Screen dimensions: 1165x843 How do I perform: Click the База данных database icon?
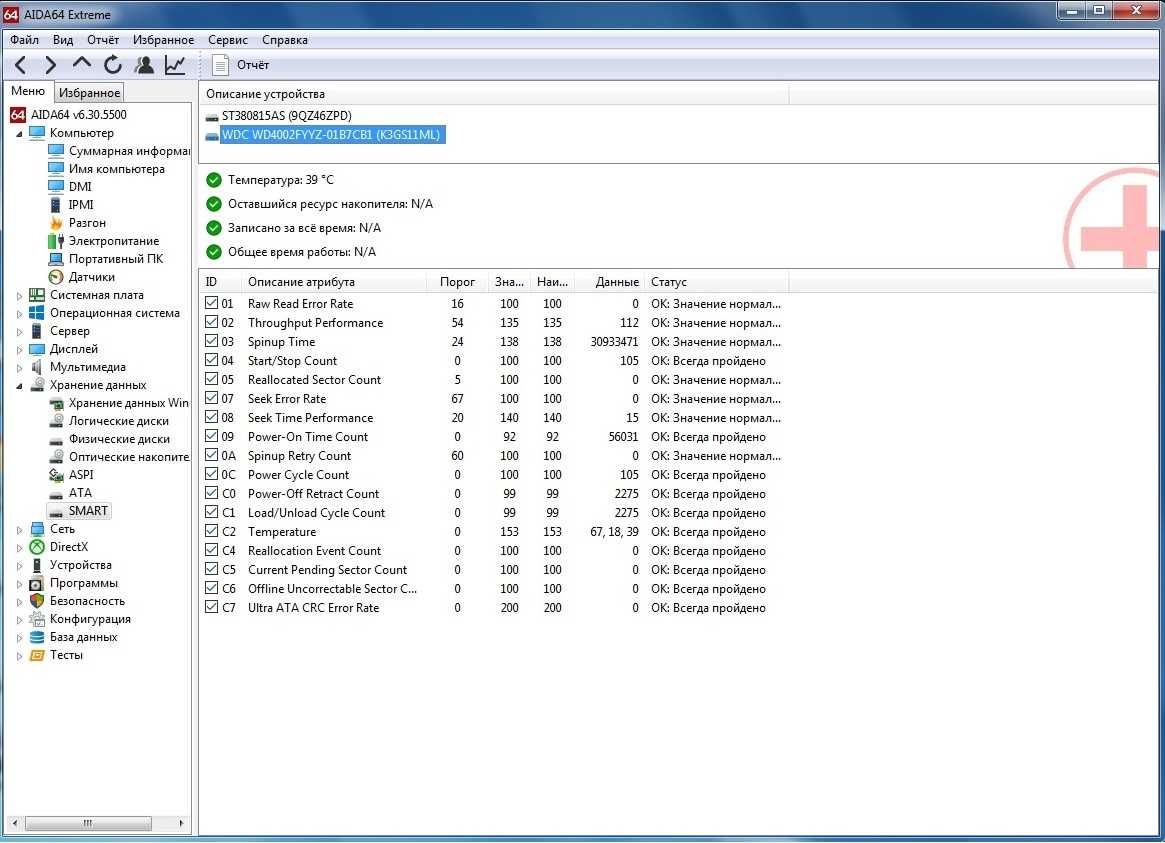pos(37,637)
